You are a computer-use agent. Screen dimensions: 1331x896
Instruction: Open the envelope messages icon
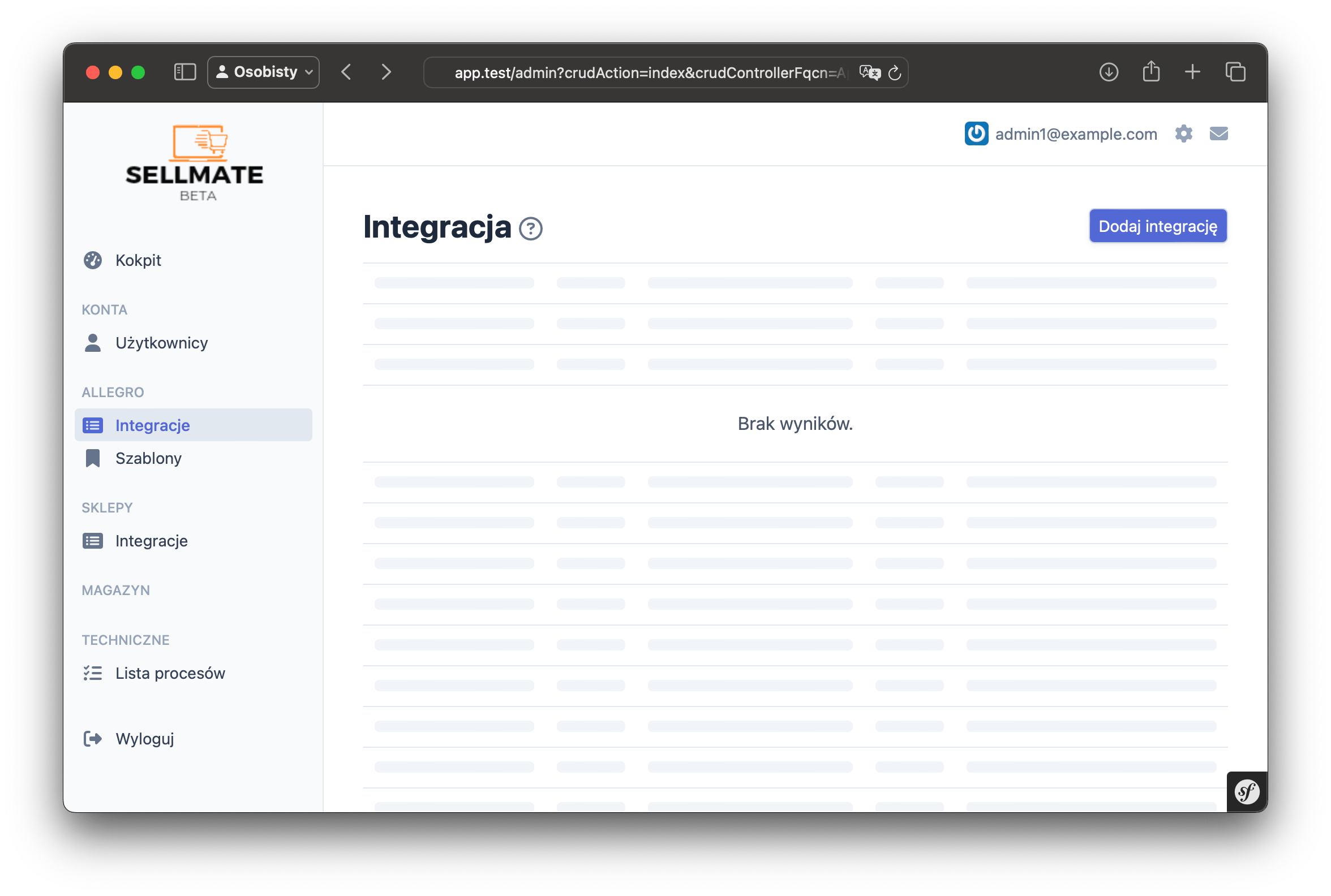pos(1218,133)
